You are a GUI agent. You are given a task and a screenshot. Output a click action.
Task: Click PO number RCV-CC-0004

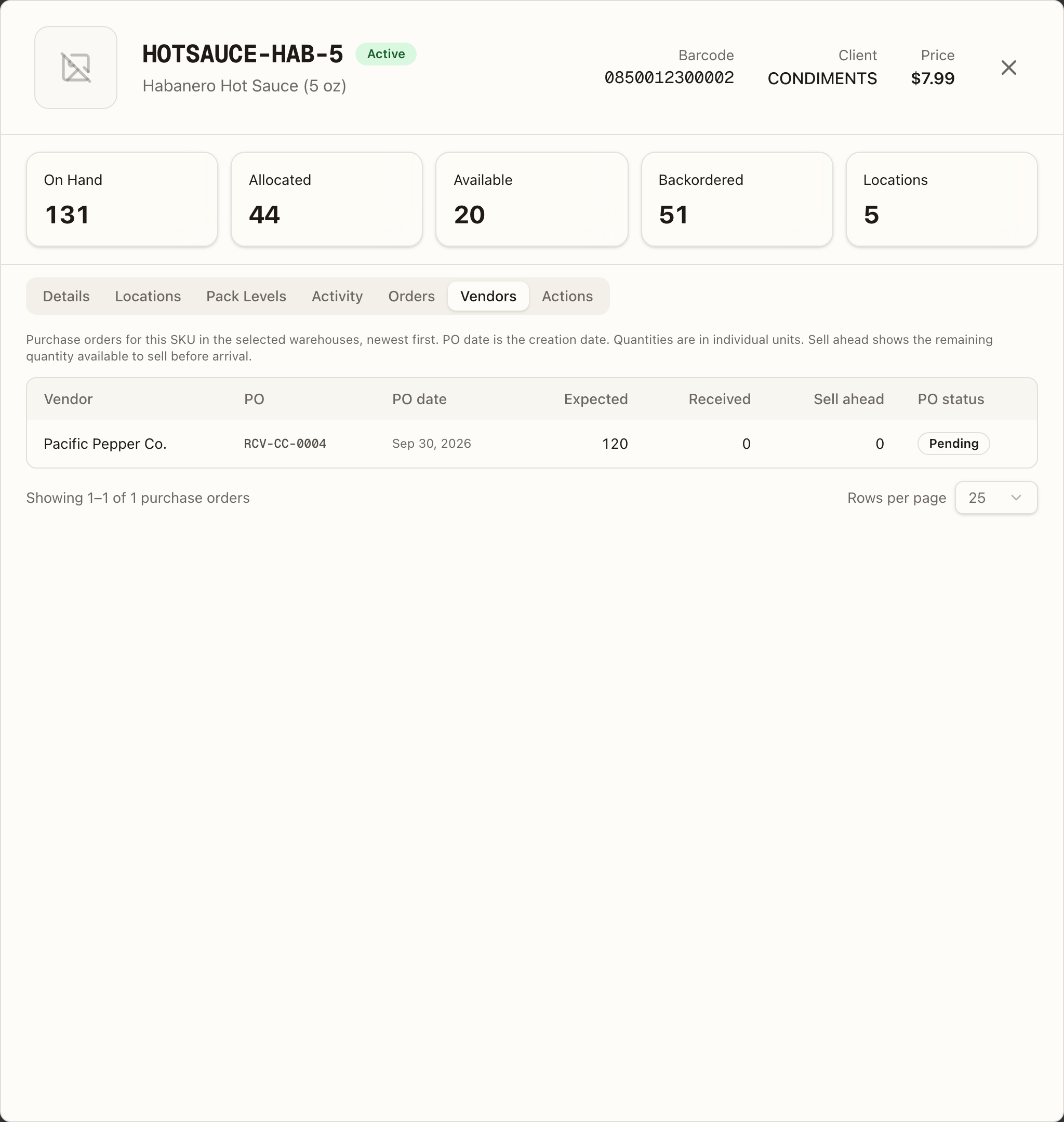[x=285, y=444]
